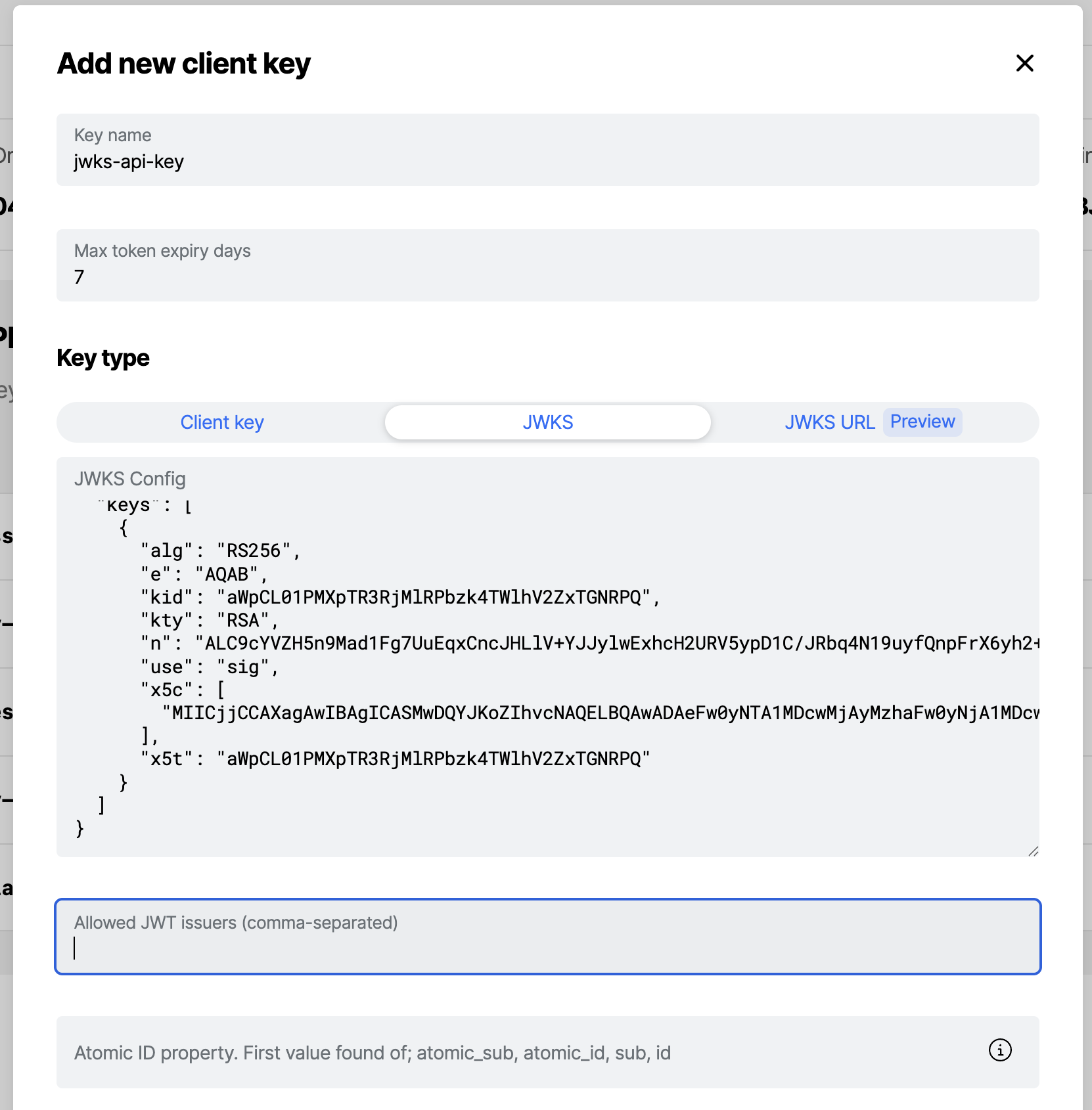This screenshot has width=1092, height=1110.
Task: Open the Atomic ID property info icon
Action: point(1000,1050)
